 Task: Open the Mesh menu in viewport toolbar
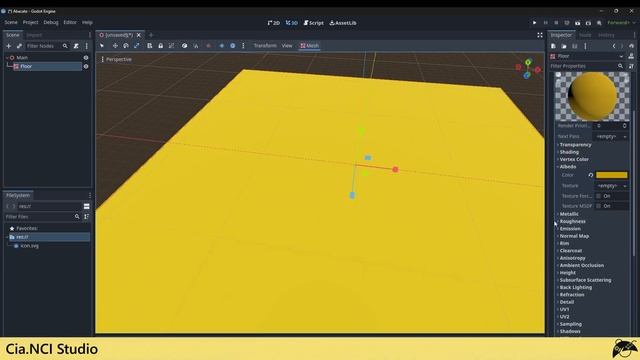(x=309, y=46)
